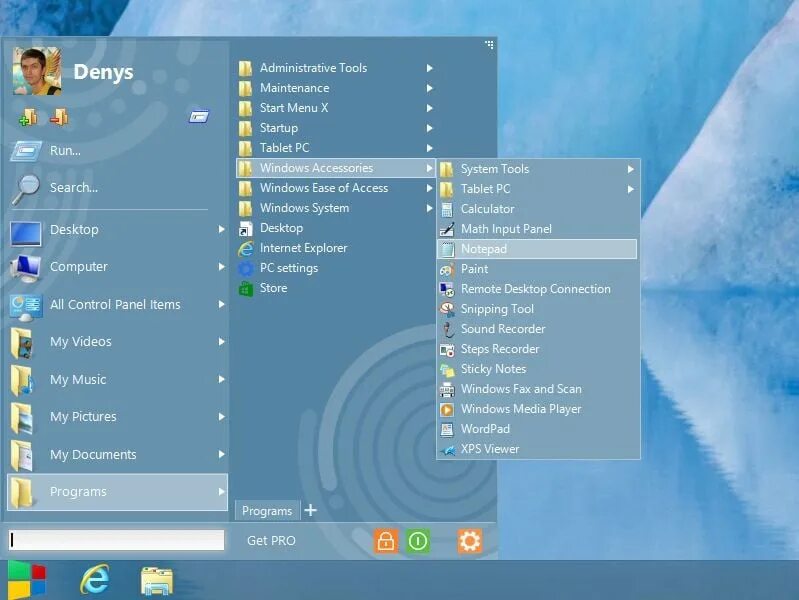The width and height of the screenshot is (799, 600).
Task: Click the Sticky Notes icon
Action: pyautogui.click(x=447, y=369)
